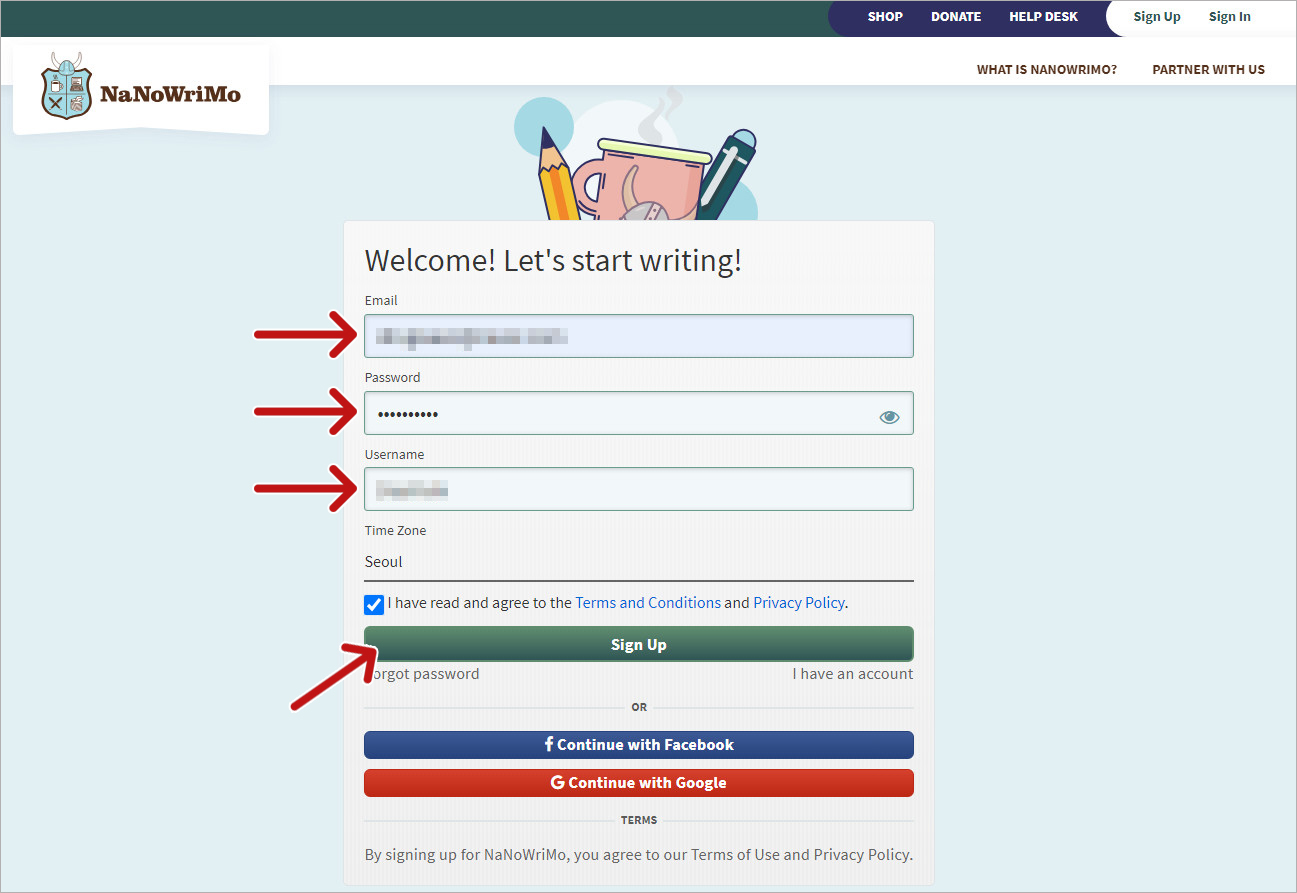The height and width of the screenshot is (893, 1297).
Task: Uncheck the terms agreement checkbox
Action: pyautogui.click(x=374, y=605)
